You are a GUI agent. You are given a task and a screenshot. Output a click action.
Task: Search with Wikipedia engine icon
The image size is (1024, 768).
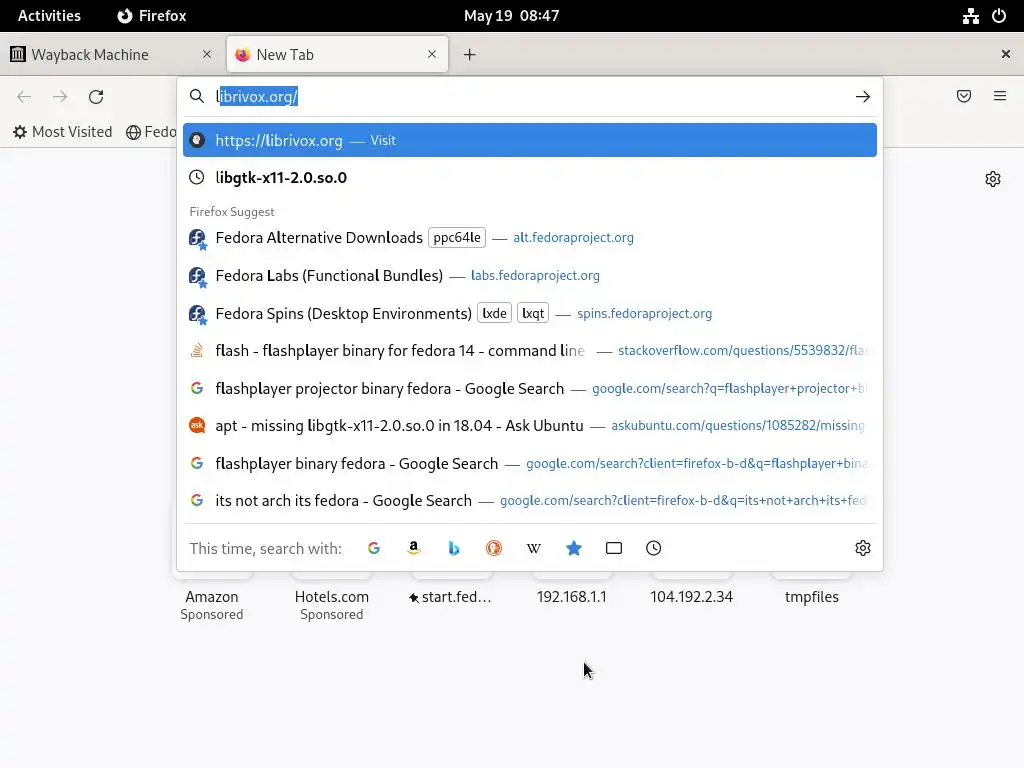coord(534,548)
